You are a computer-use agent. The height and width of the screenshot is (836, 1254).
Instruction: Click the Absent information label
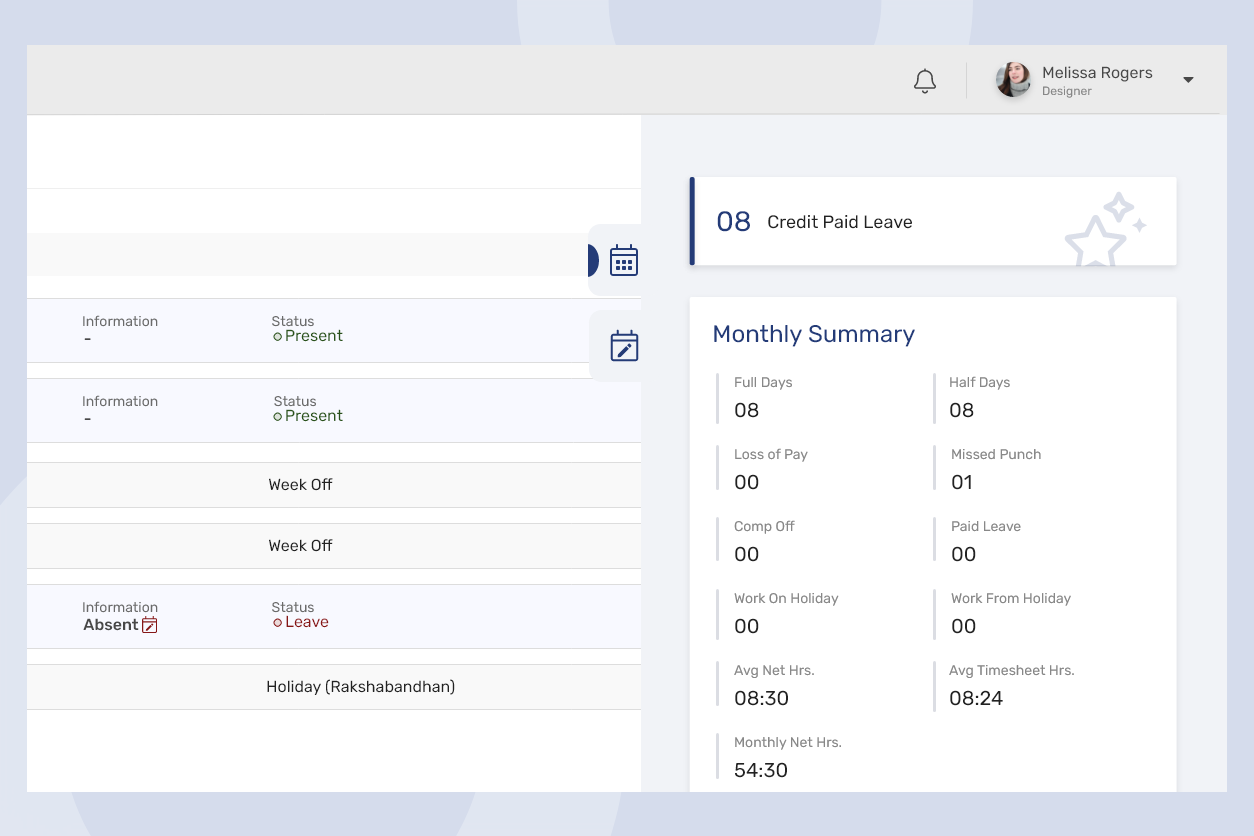pyautogui.click(x=110, y=625)
